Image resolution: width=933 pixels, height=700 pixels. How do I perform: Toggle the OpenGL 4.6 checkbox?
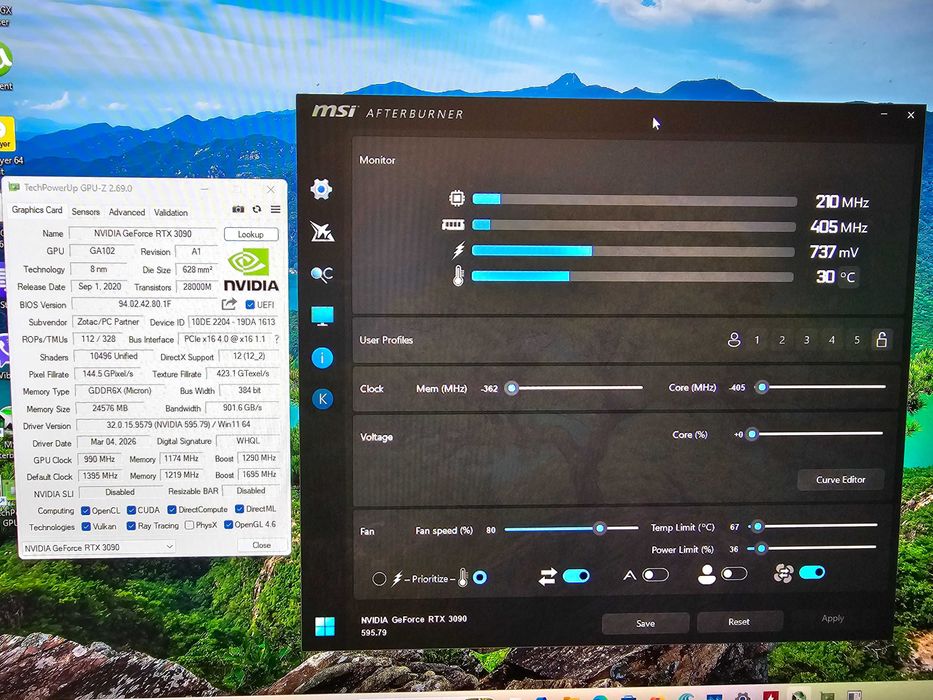click(x=228, y=524)
